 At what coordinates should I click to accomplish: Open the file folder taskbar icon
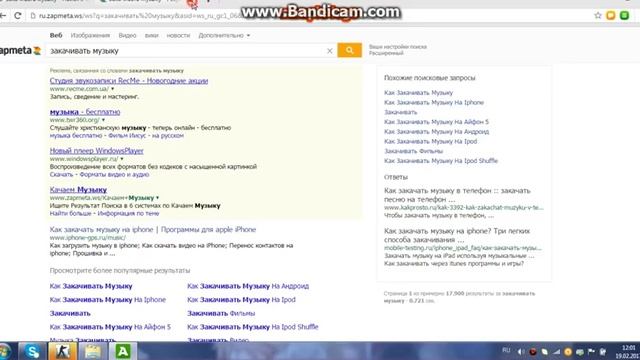pyautogui.click(x=93, y=351)
